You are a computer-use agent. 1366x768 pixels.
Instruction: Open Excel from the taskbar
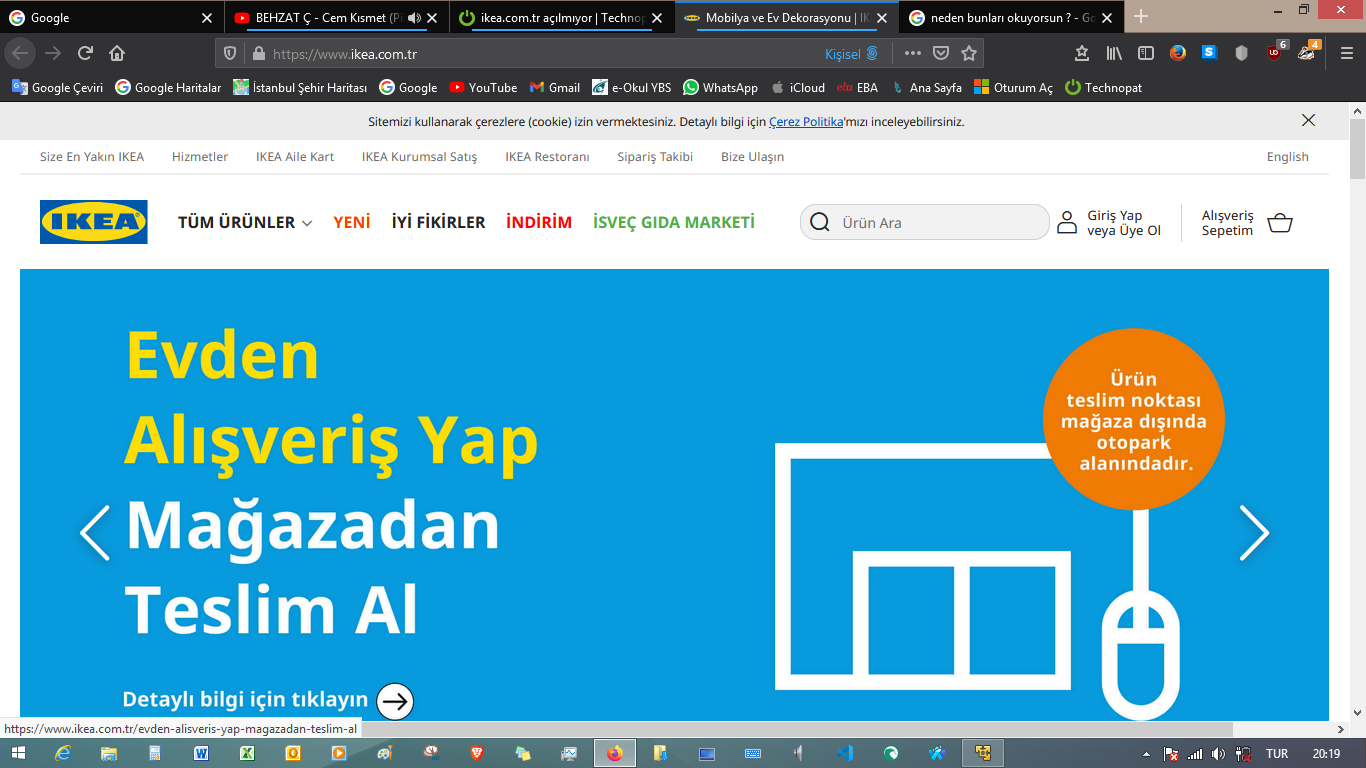[247, 753]
